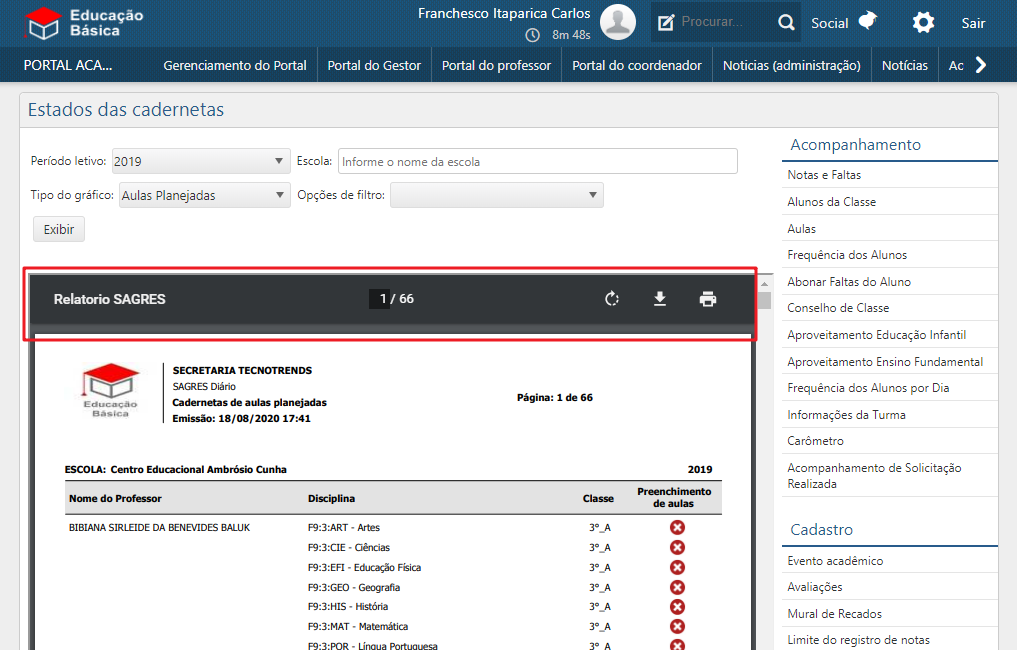
Task: Click the Exibir button
Action: (59, 229)
